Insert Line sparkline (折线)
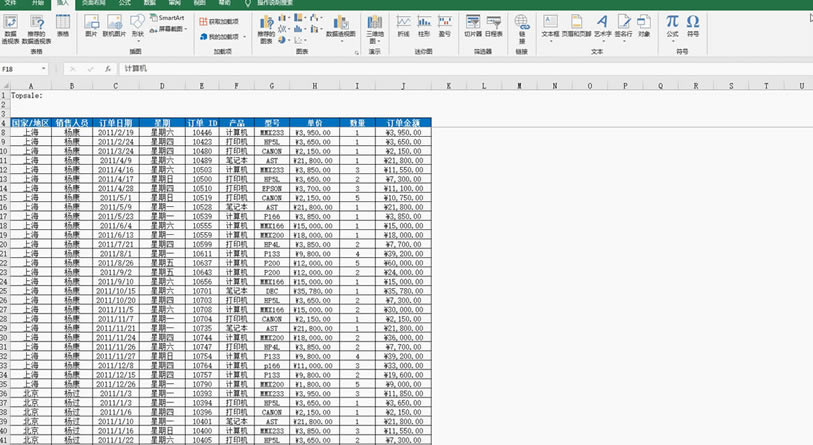Screen dimensions: 813x445 pyautogui.click(x=403, y=26)
